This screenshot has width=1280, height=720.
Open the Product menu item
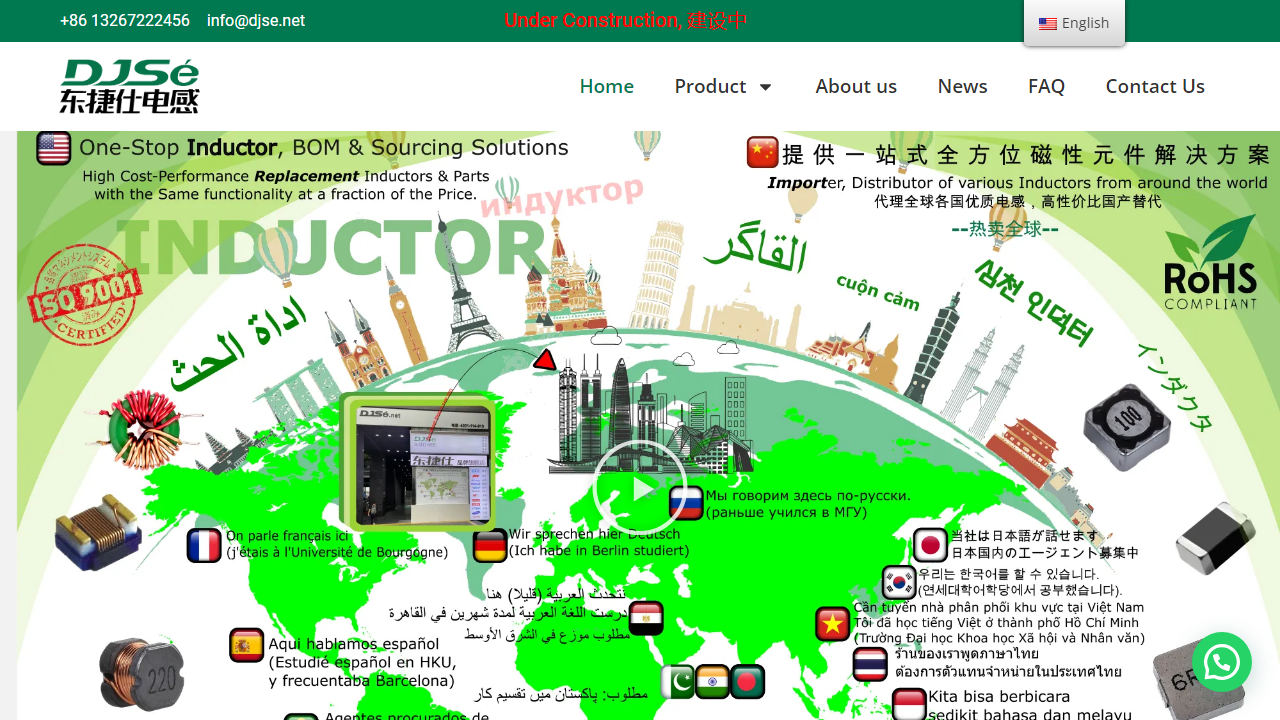point(710,86)
